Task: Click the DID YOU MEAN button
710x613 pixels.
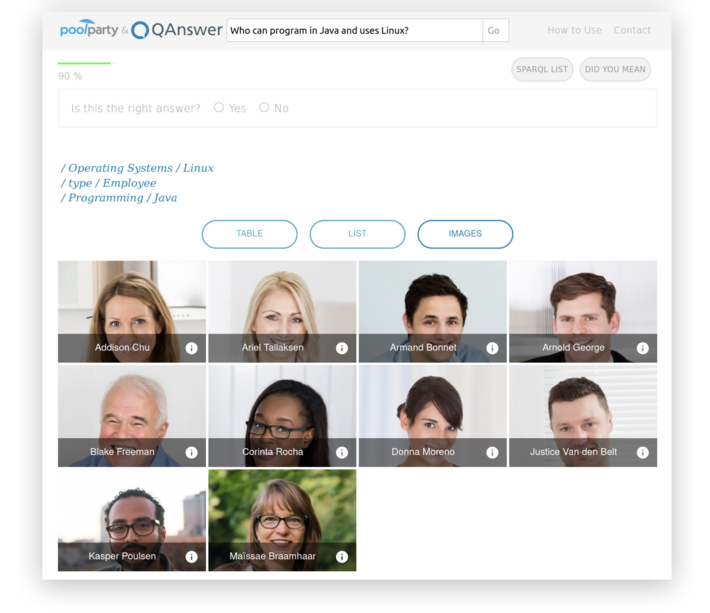Action: (x=615, y=69)
